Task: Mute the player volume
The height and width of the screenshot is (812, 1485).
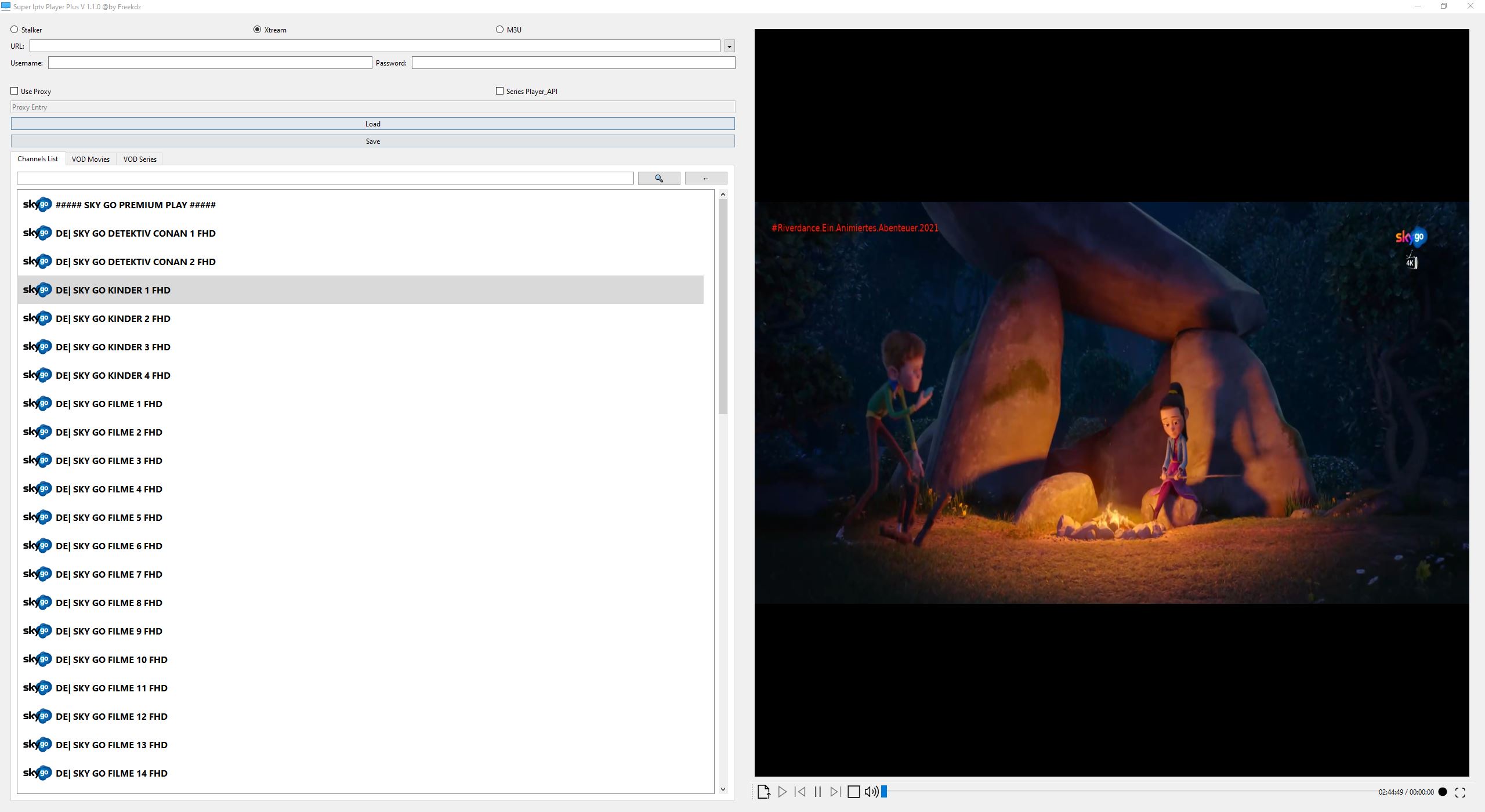Action: (871, 792)
